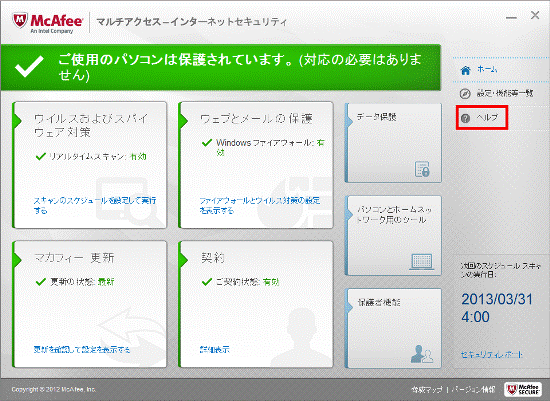The height and width of the screenshot is (401, 550).
Task: Open the ホーム navigation label
Action: click(487, 69)
